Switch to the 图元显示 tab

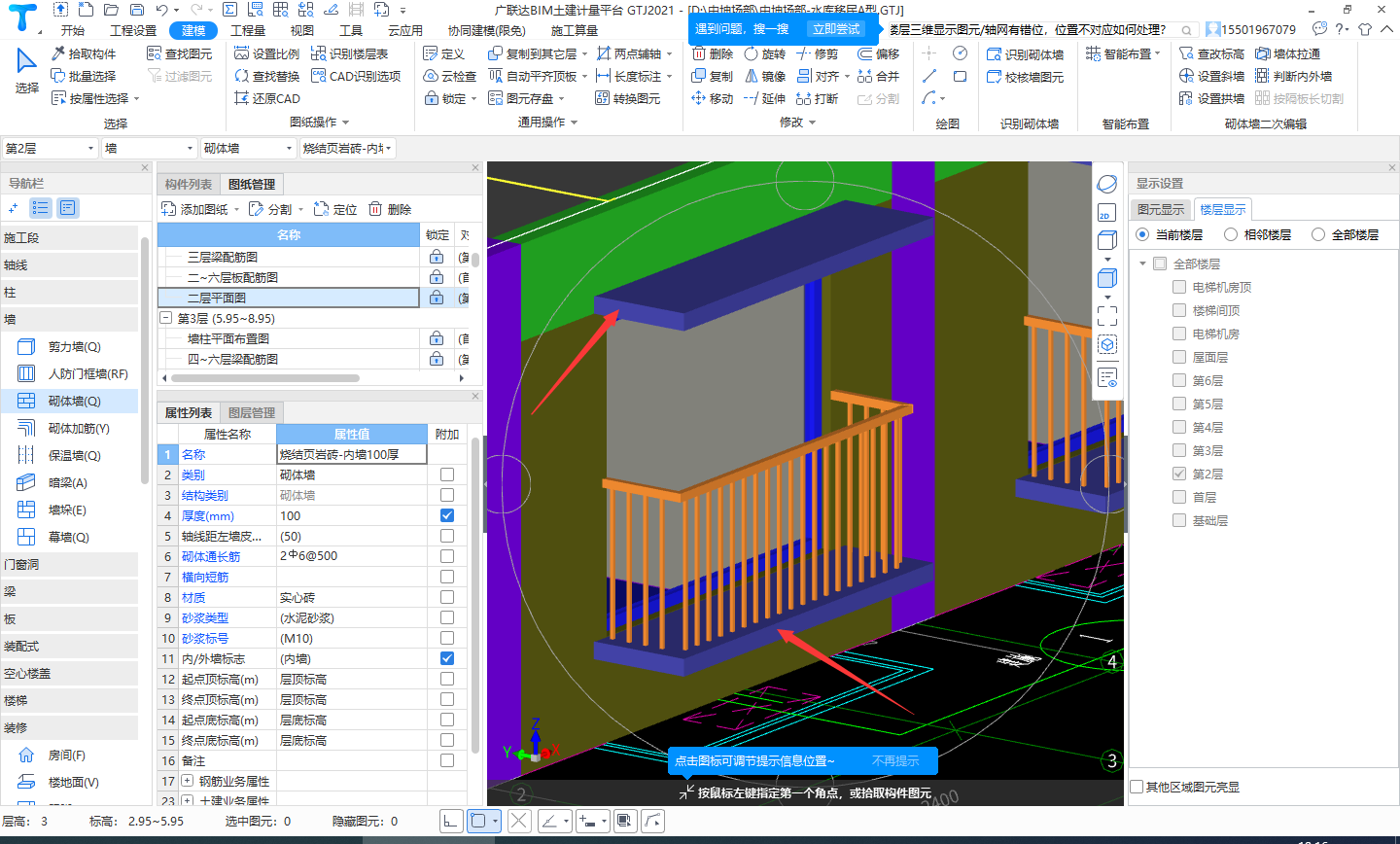pyautogui.click(x=1161, y=209)
